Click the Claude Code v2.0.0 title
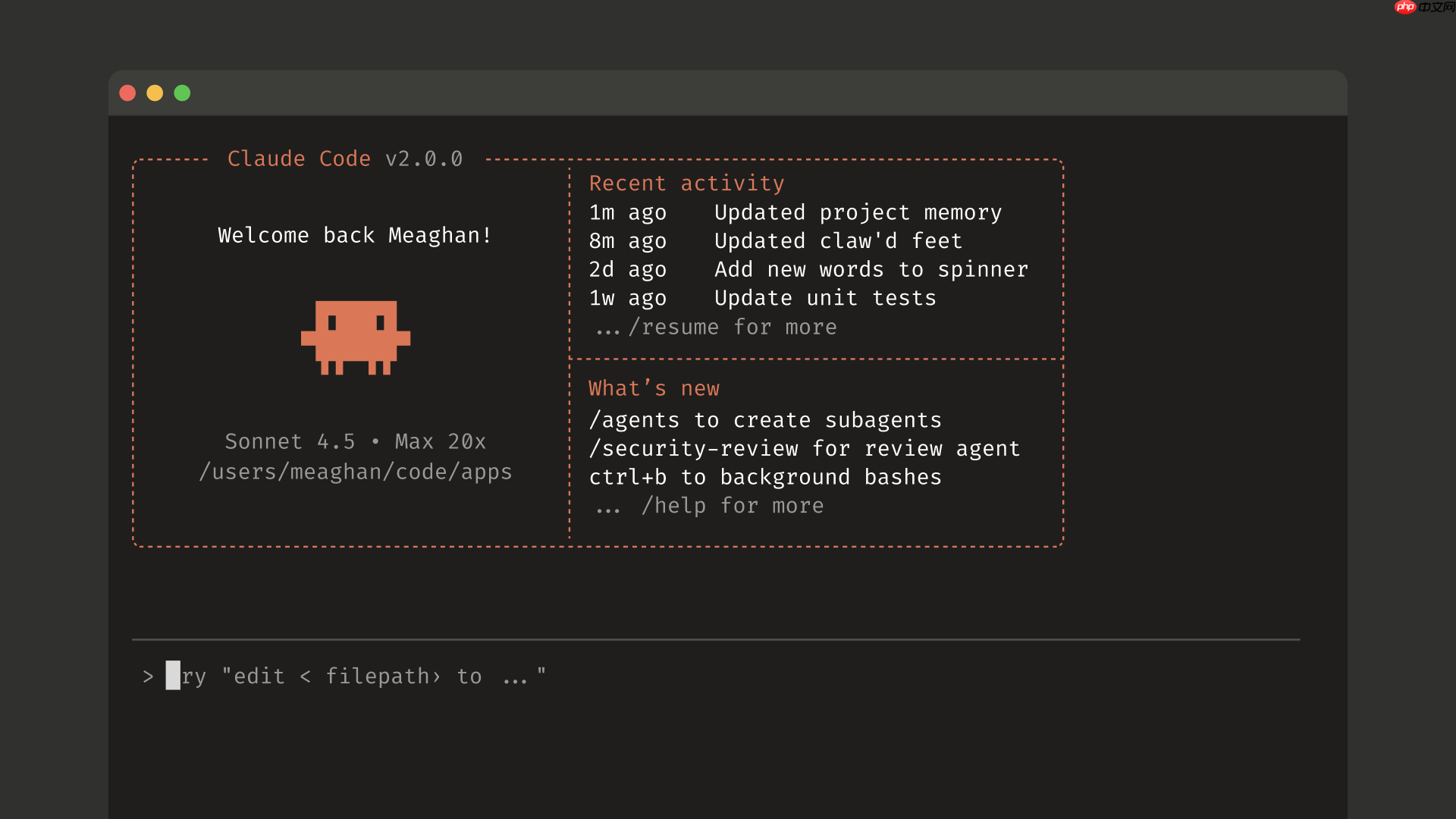 pos(345,158)
